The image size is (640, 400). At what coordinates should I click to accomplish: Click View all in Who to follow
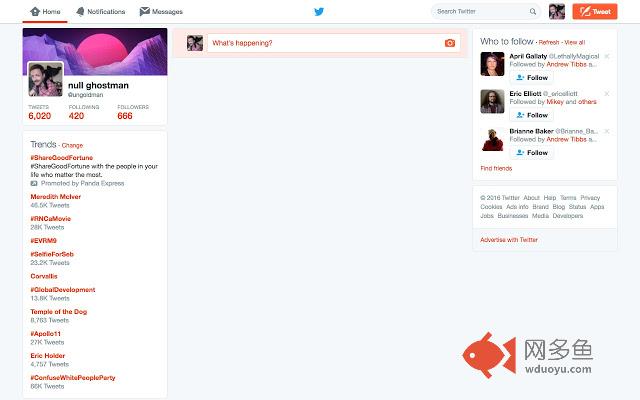pos(574,42)
